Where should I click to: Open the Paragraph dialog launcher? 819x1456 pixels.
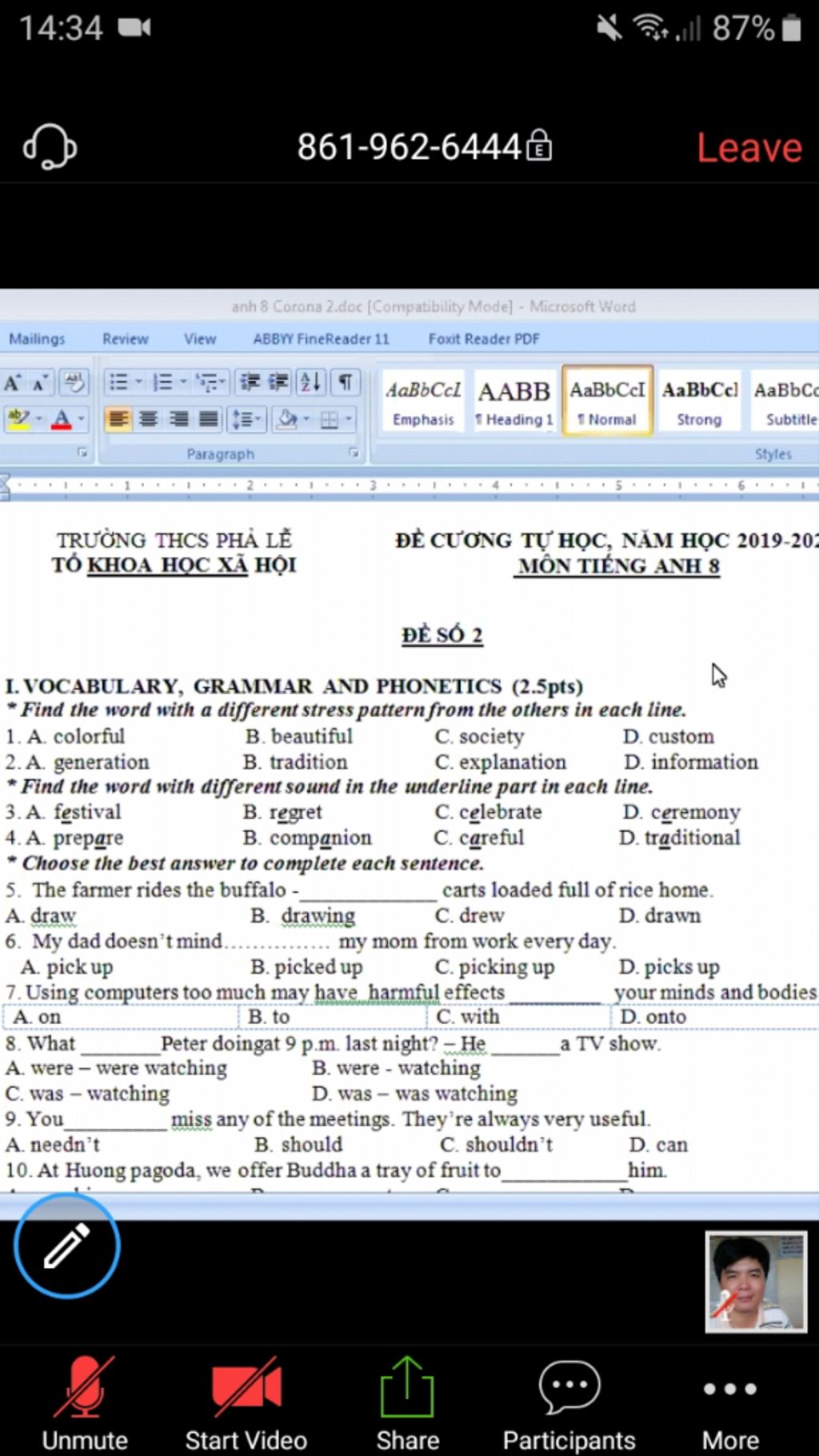[353, 454]
